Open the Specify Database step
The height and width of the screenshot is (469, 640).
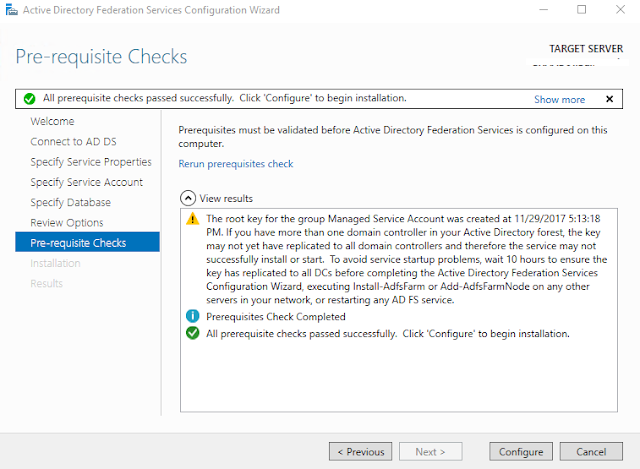tap(70, 202)
